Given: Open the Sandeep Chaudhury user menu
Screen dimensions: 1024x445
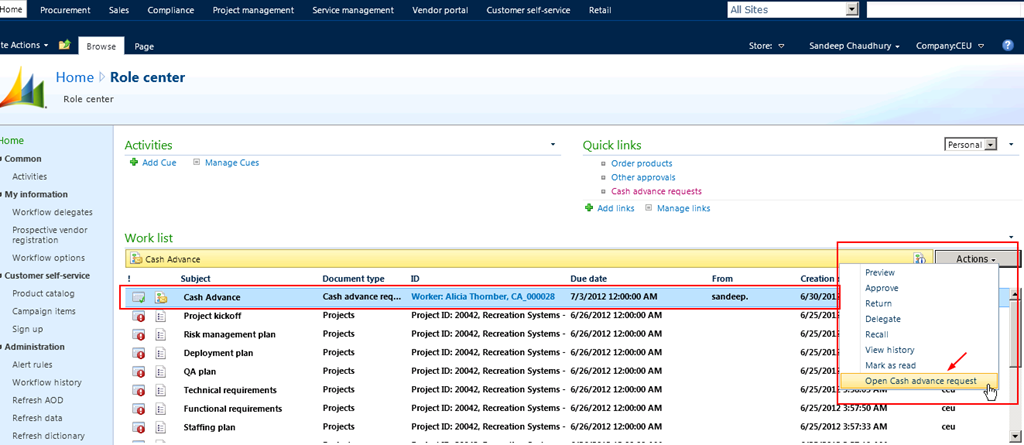Looking at the screenshot, I should (x=855, y=46).
